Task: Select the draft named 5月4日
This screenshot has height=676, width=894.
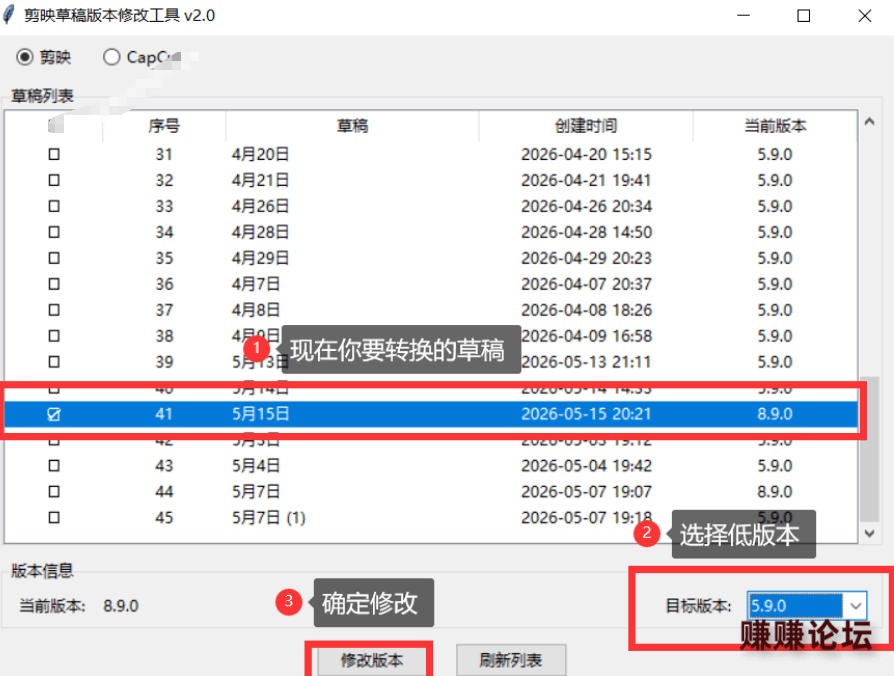Action: [255, 466]
